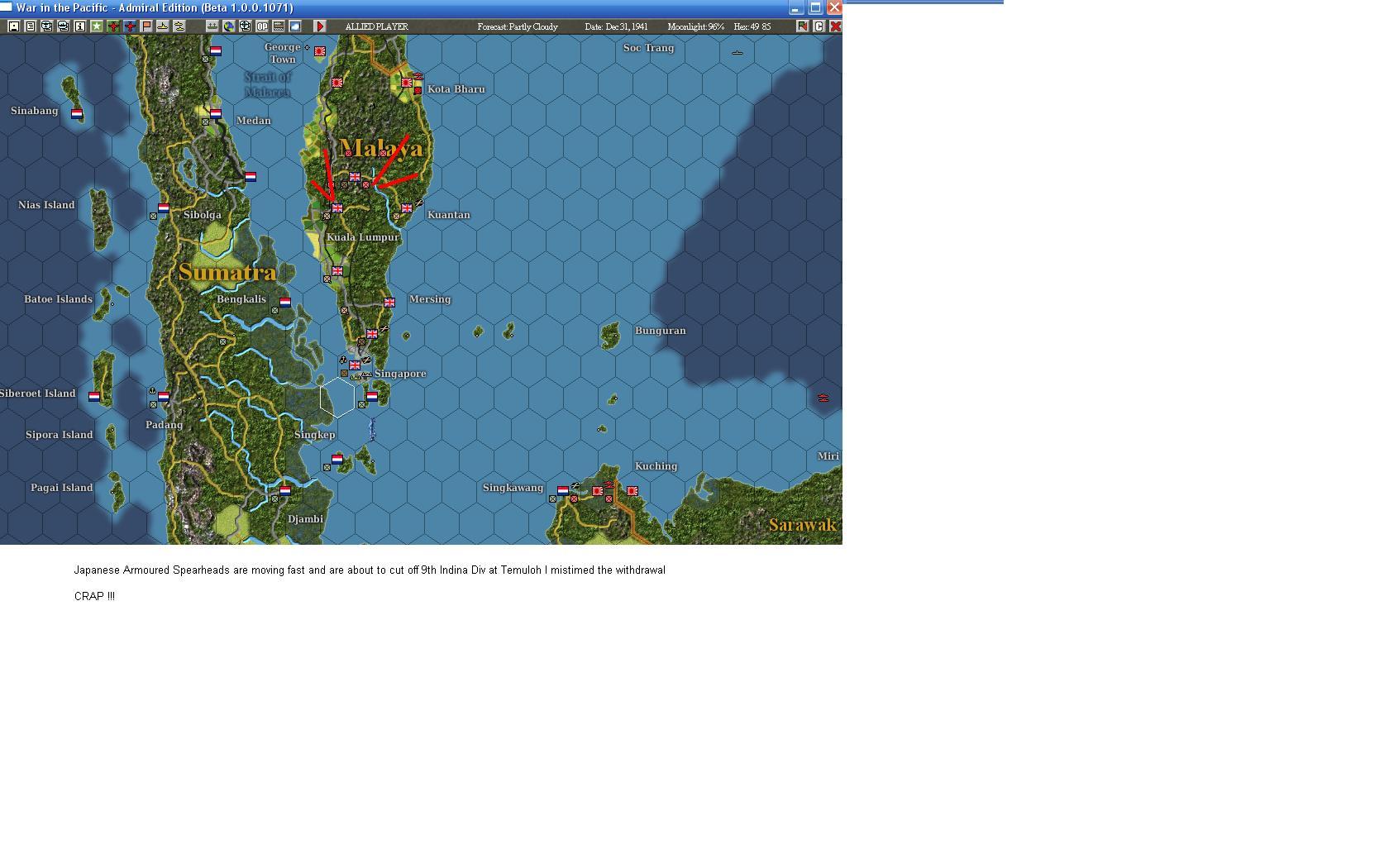The image size is (1389, 868).
Task: Select the British unit at Mersing
Action: click(389, 303)
